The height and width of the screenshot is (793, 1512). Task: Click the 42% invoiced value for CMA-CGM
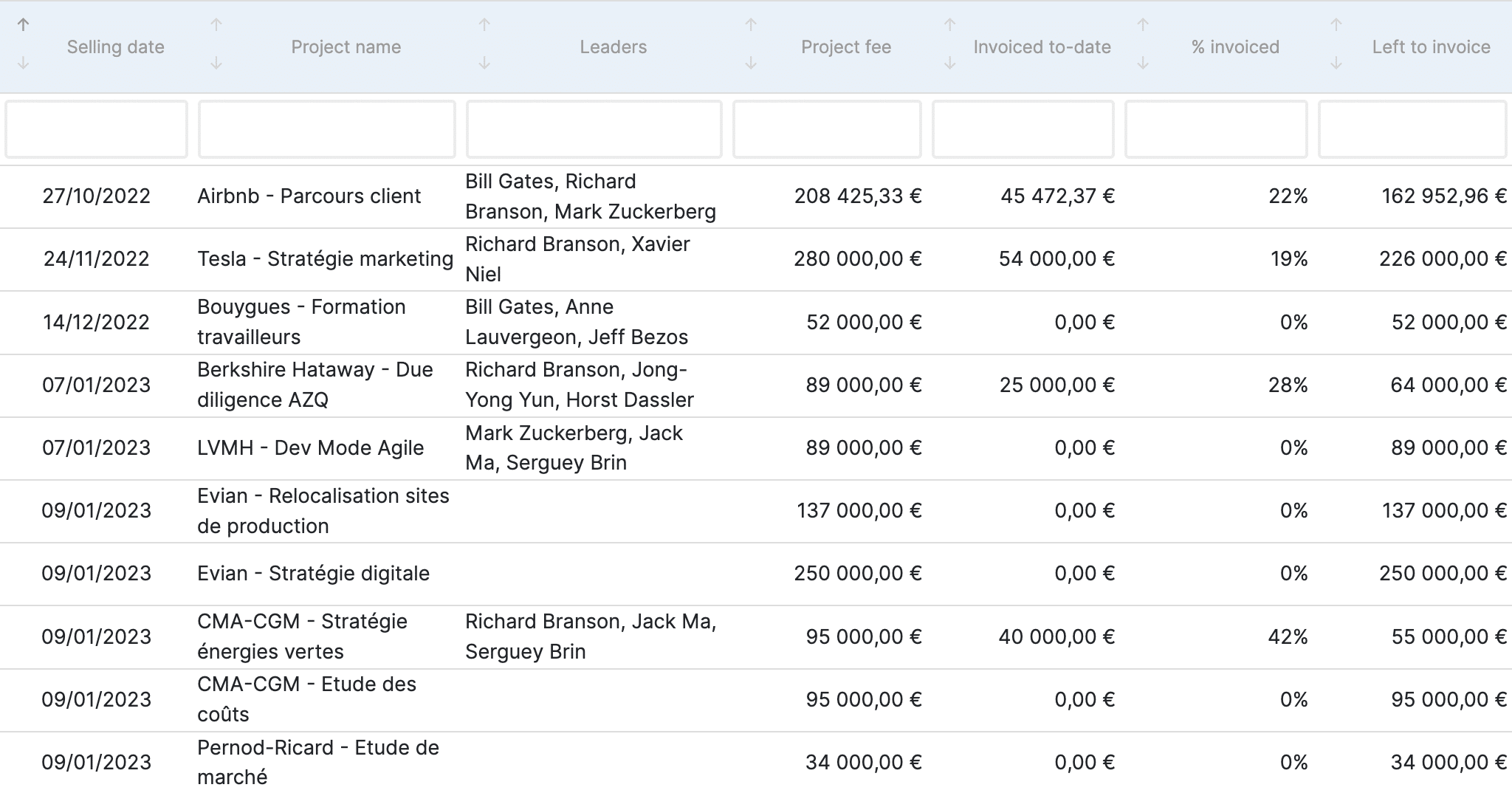point(1288,636)
